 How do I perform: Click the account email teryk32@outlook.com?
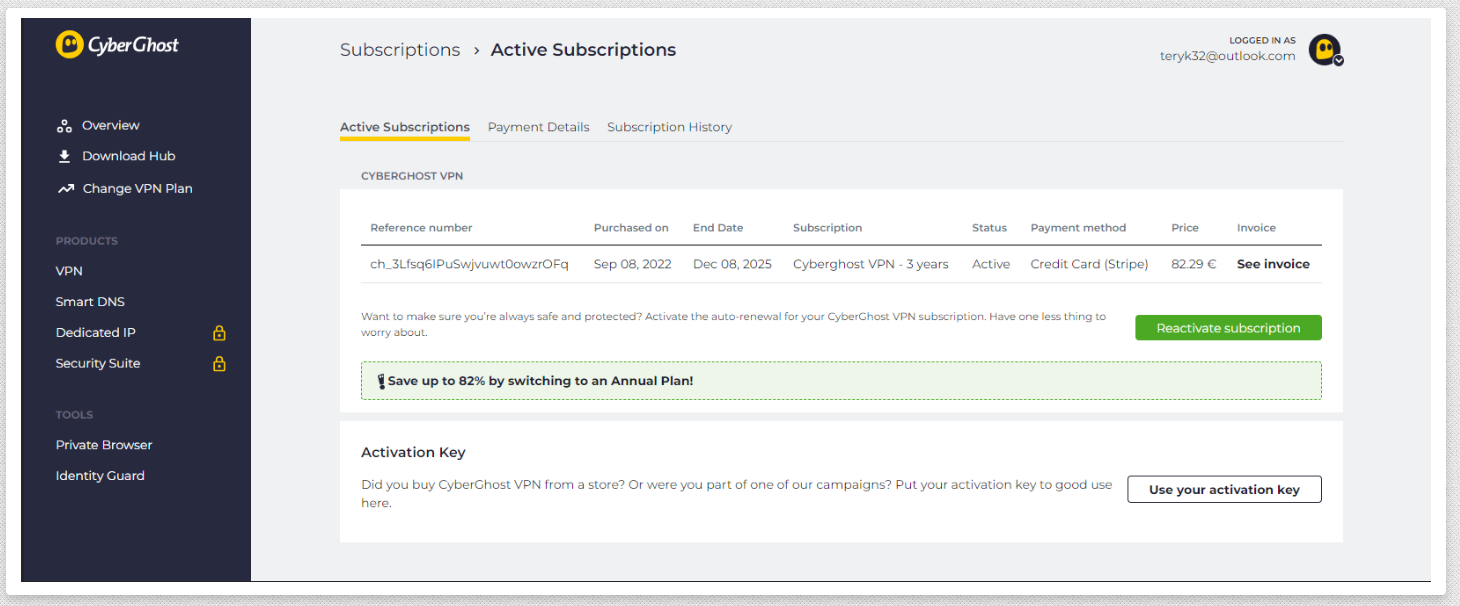coord(1228,56)
